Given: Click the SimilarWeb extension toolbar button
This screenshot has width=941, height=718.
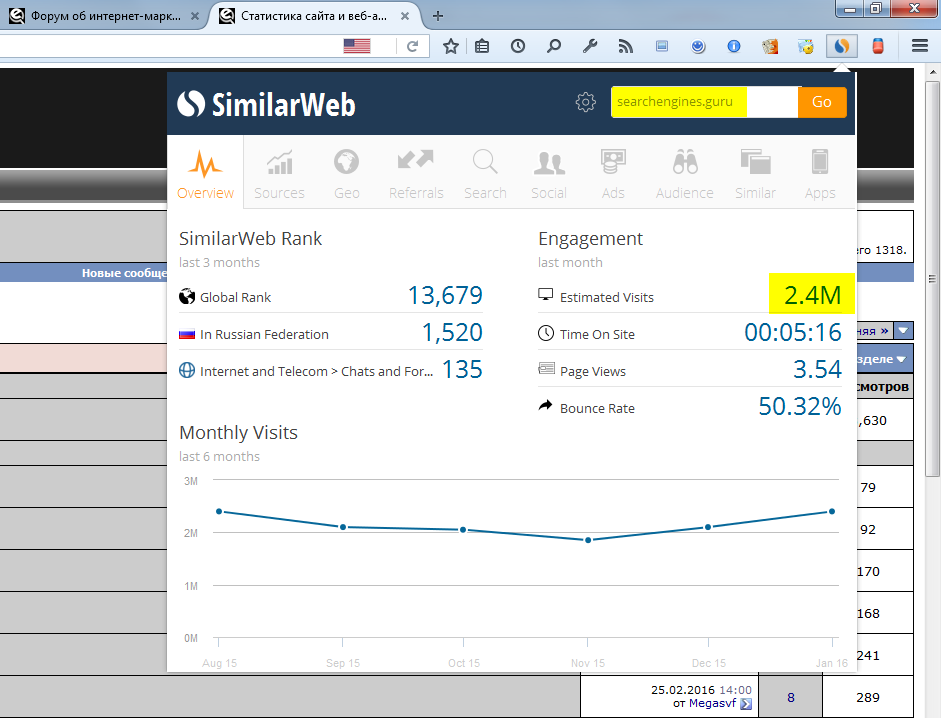Looking at the screenshot, I should 842,46.
